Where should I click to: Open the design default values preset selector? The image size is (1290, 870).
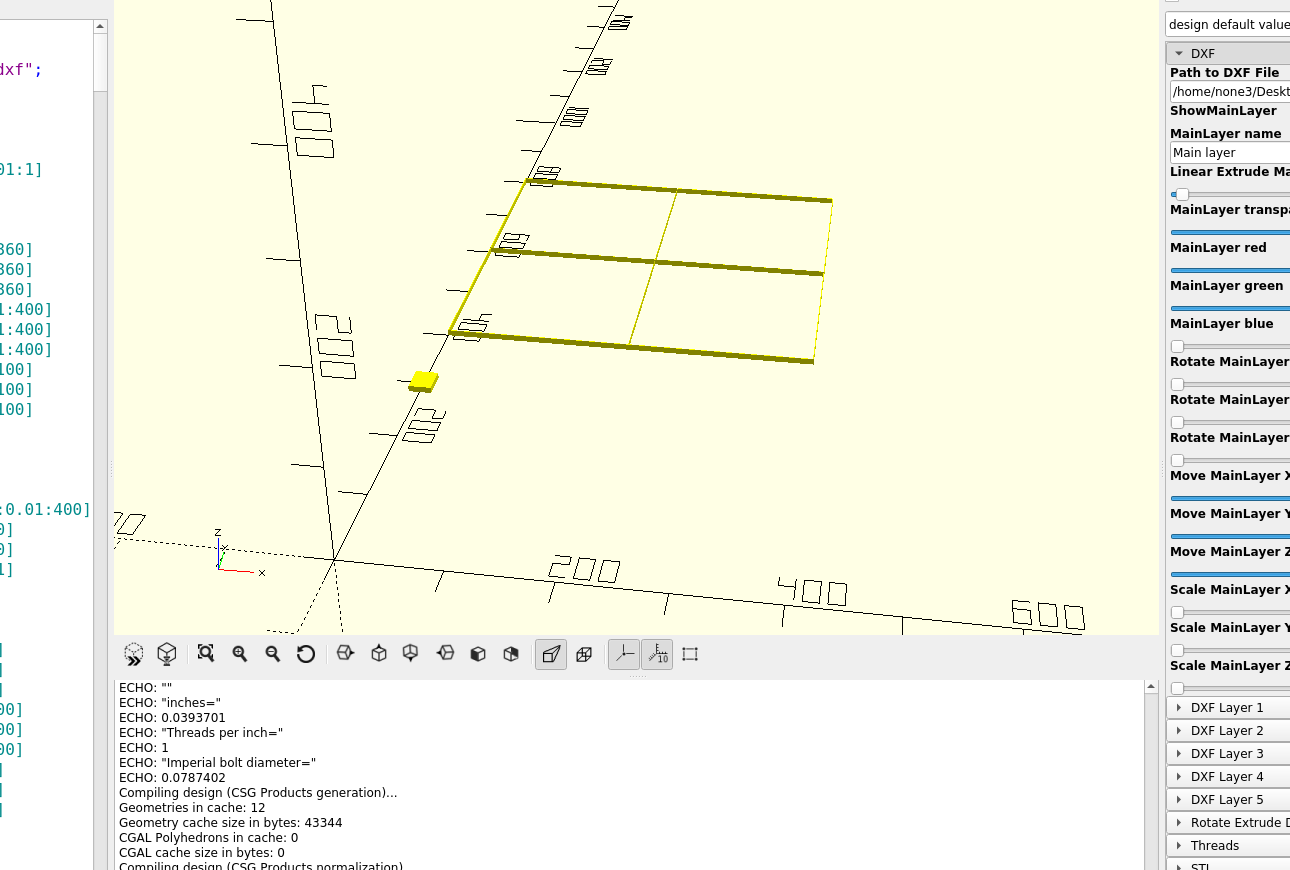[1228, 24]
